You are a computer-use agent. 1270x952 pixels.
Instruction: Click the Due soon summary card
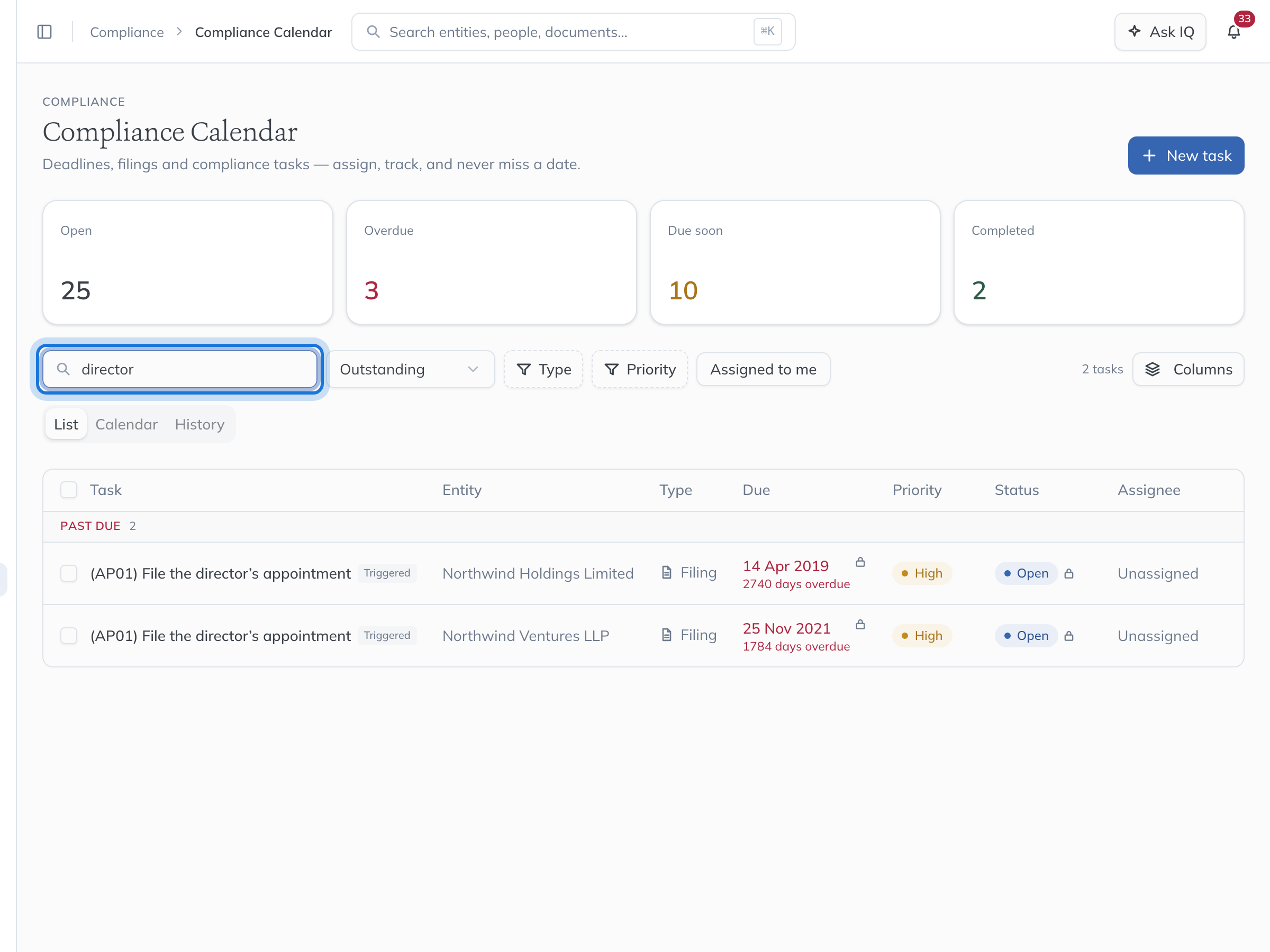click(795, 262)
